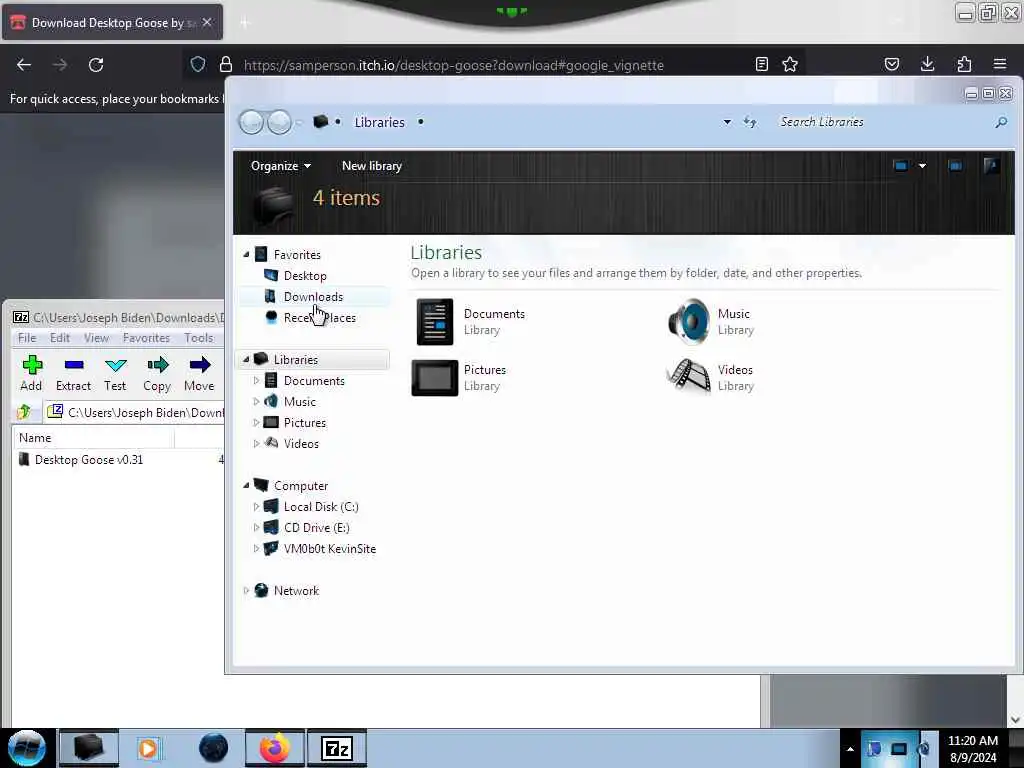
Task: Open the Music library icon
Action: [689, 321]
